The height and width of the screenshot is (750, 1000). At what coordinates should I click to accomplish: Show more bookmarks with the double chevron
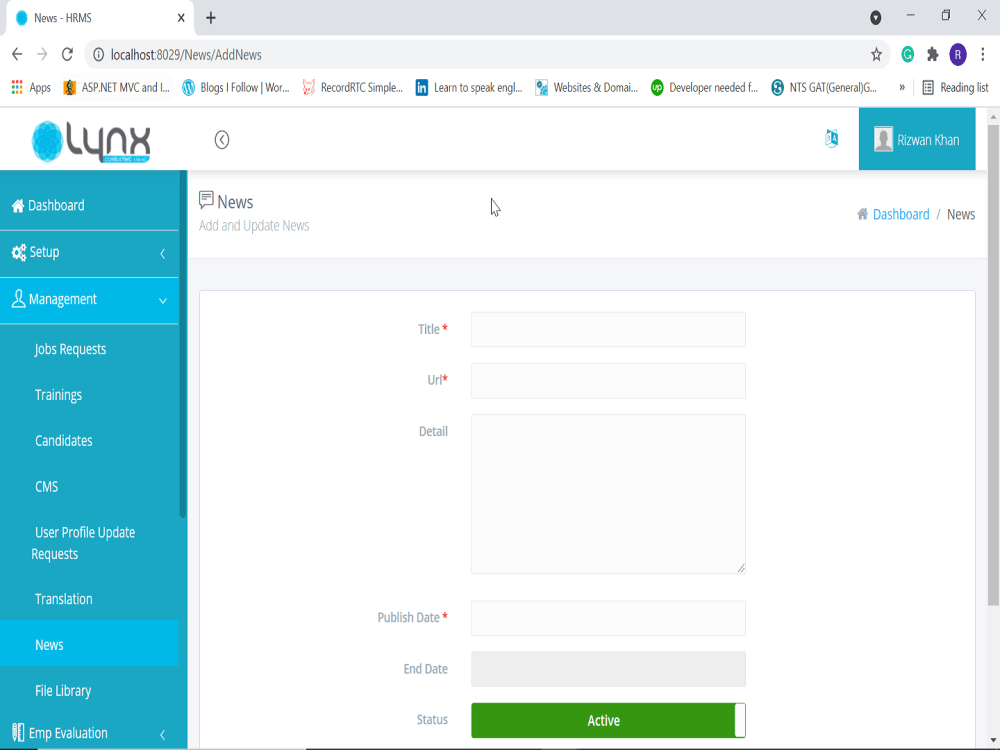pos(902,87)
